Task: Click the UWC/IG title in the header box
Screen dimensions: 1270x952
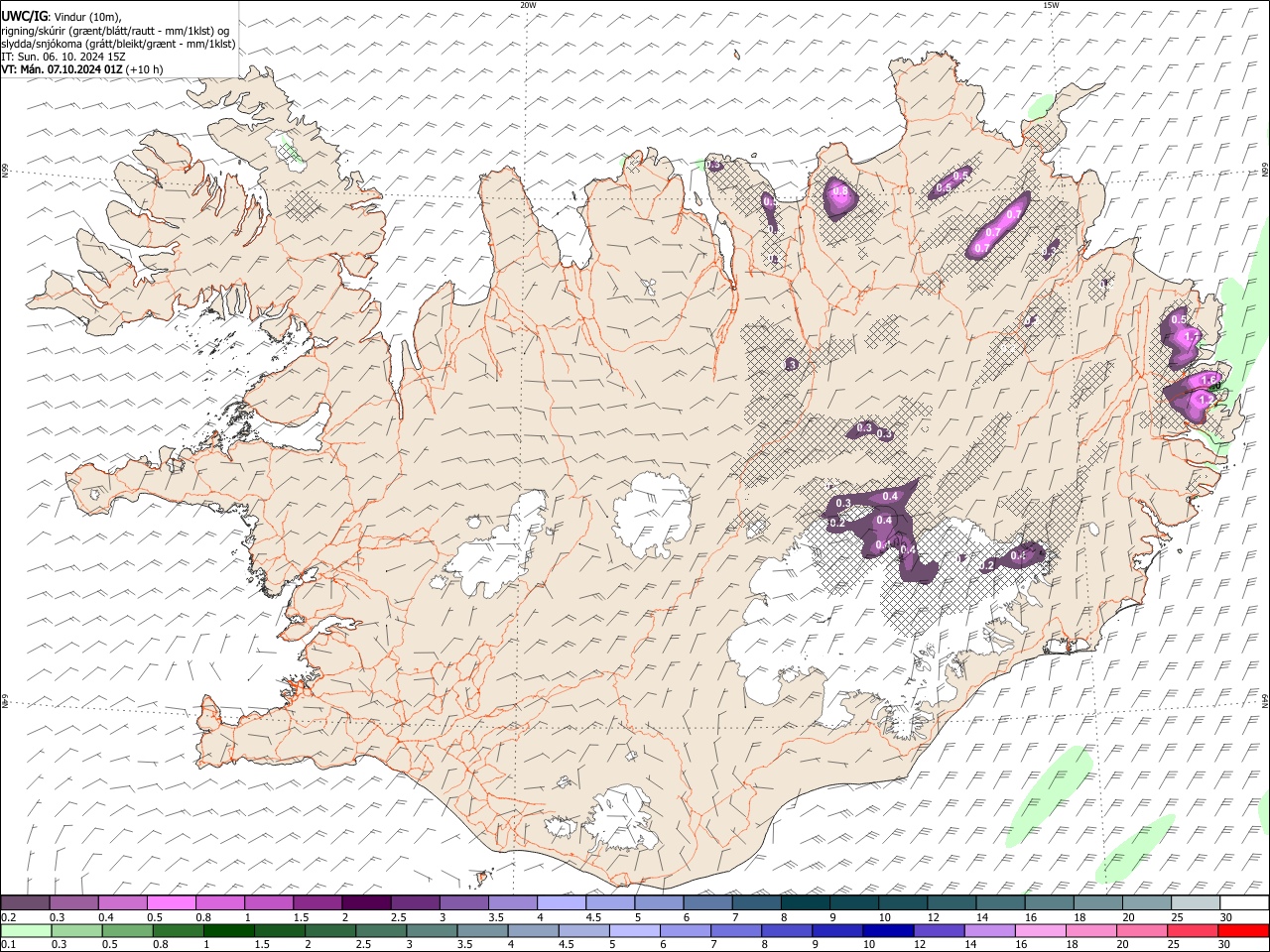Action: 24,17
